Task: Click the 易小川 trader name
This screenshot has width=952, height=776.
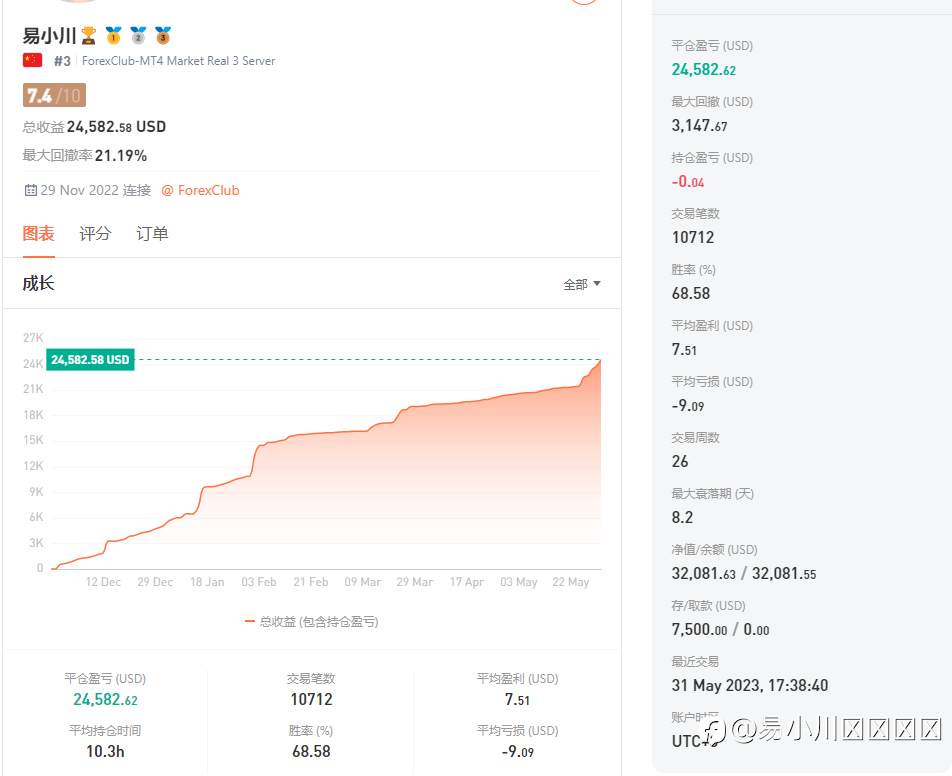Action: (49, 36)
